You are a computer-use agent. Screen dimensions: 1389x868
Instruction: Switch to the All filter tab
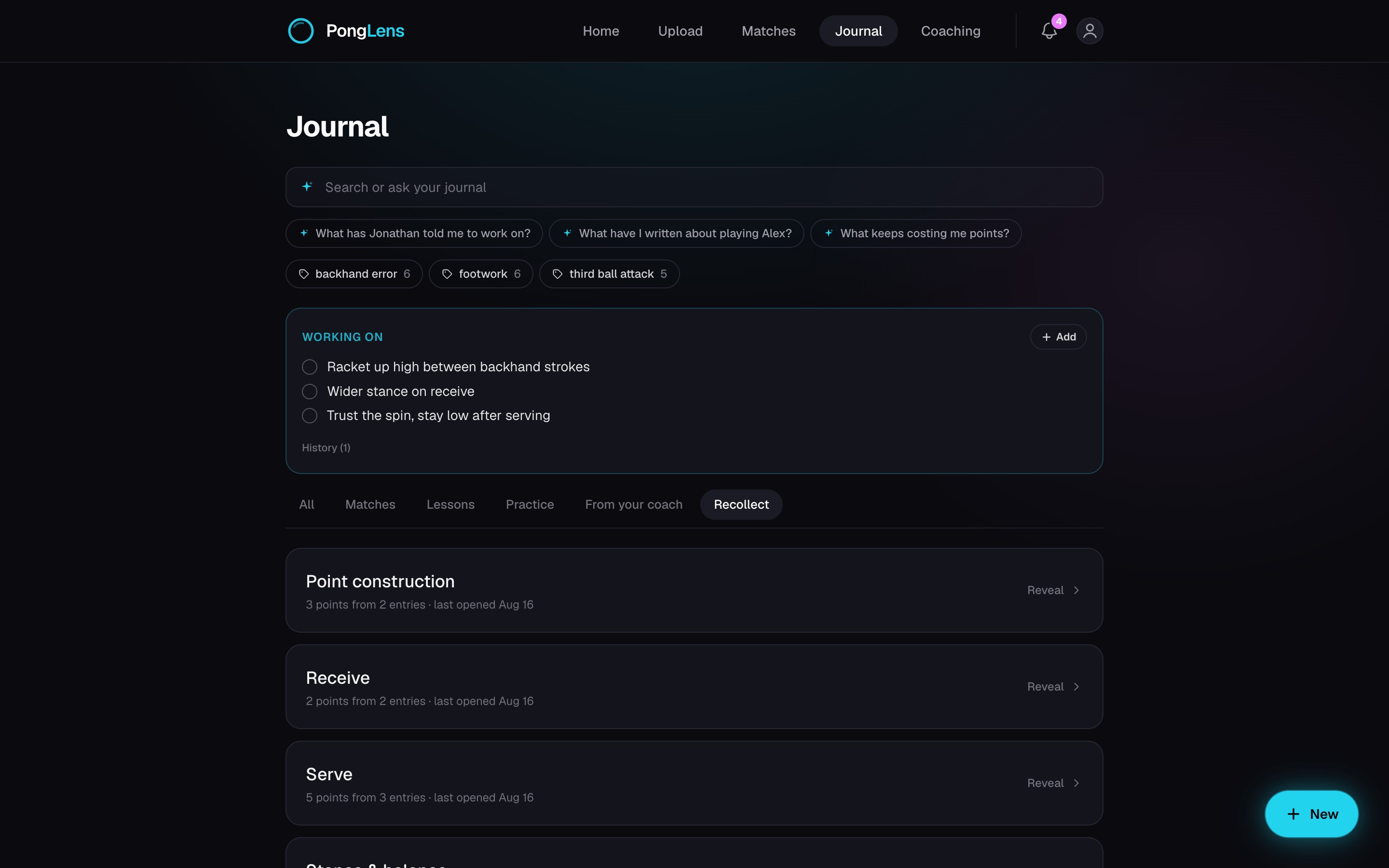pyautogui.click(x=307, y=504)
